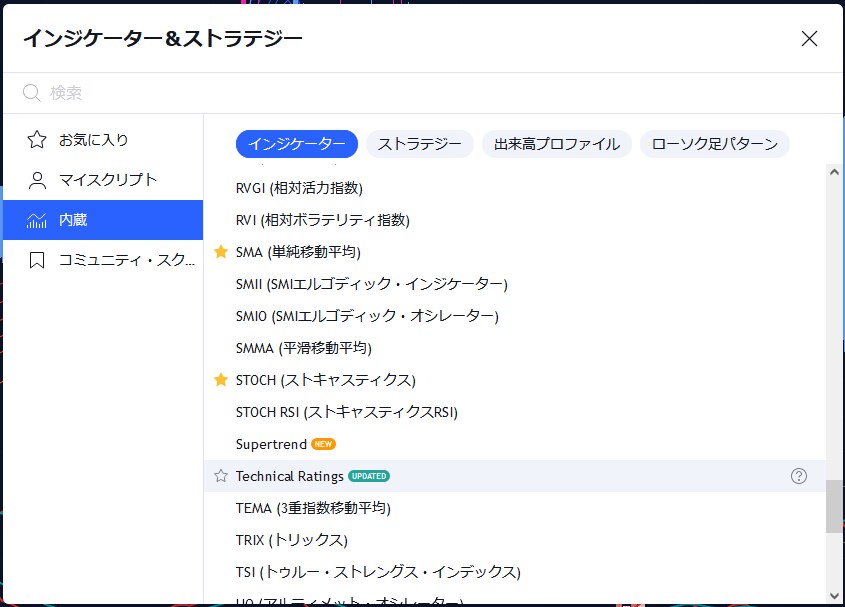Click the bookmark icon beside コミュニティ

[x=37, y=260]
